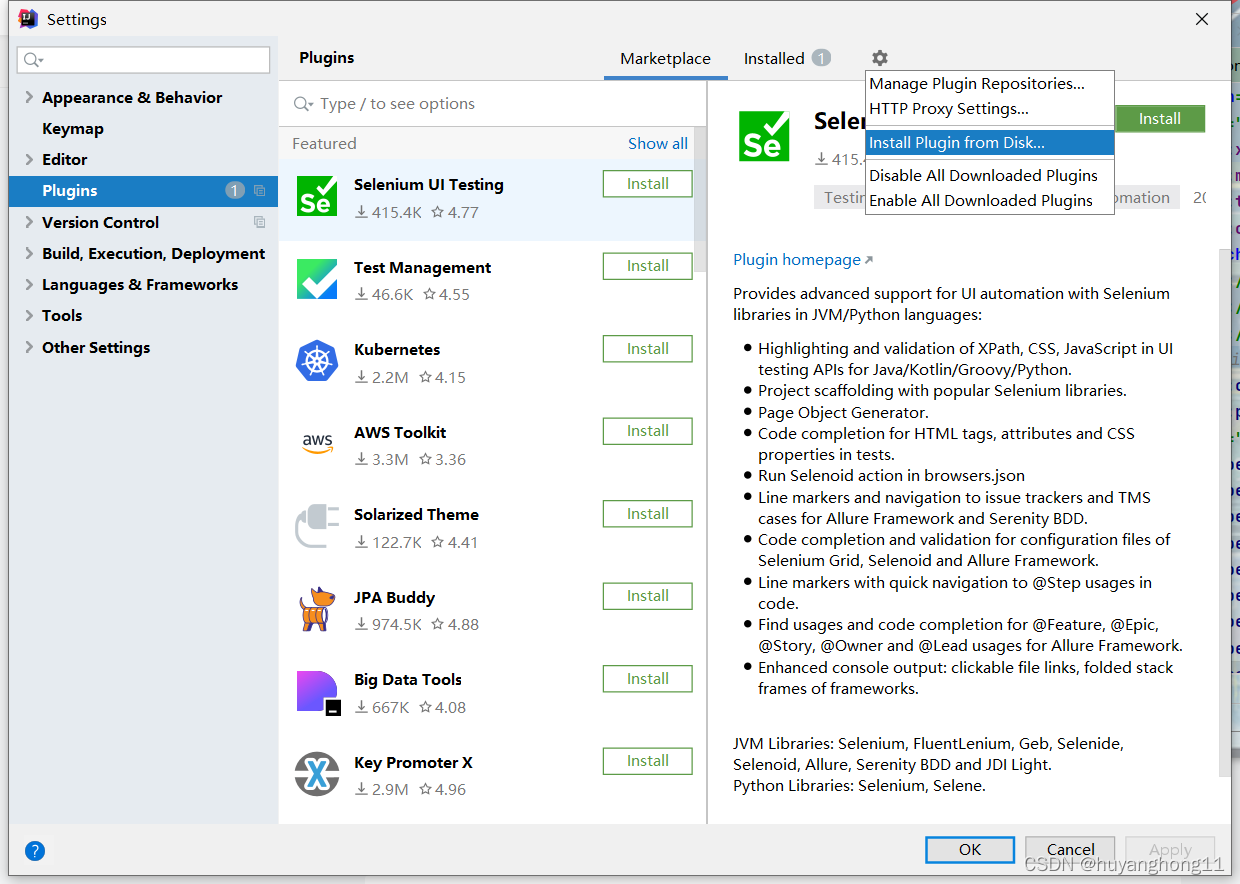
Task: Click the JPA Buddy dog icon
Action: [315, 609]
